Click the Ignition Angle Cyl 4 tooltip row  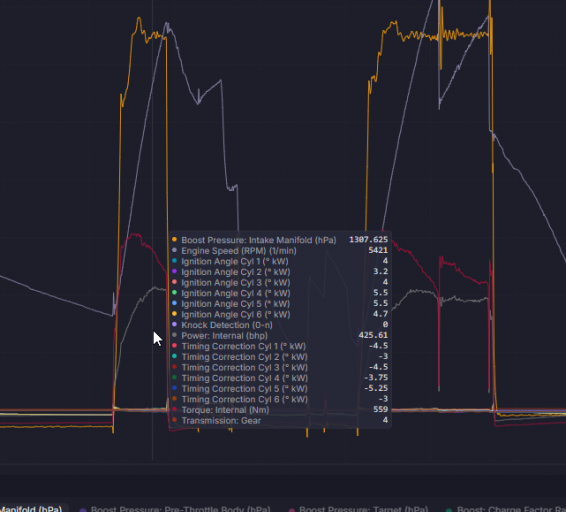(x=280, y=293)
